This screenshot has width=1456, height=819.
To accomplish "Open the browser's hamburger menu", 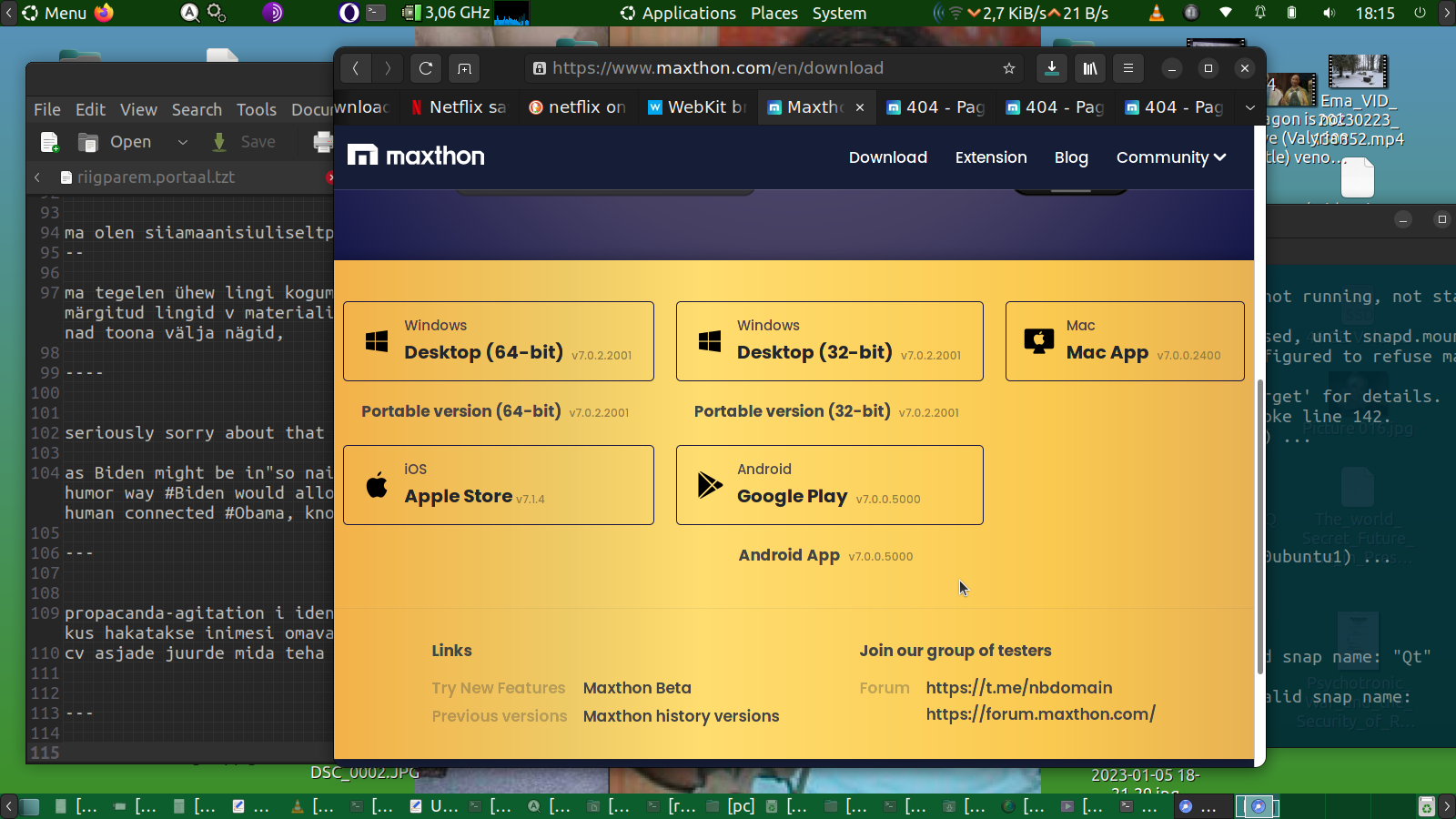I will (1128, 68).
